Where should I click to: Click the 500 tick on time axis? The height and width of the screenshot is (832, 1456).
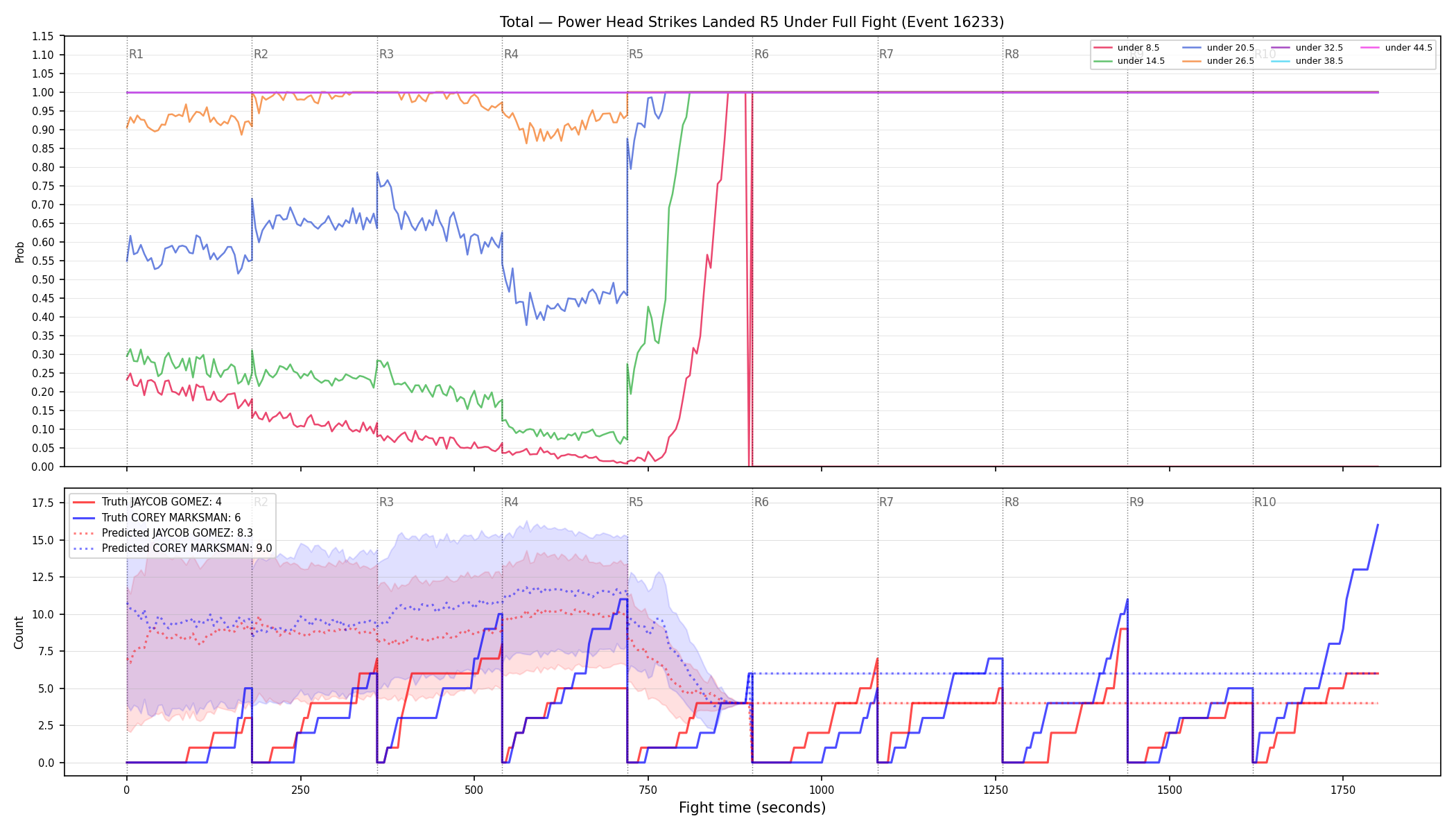tap(474, 790)
